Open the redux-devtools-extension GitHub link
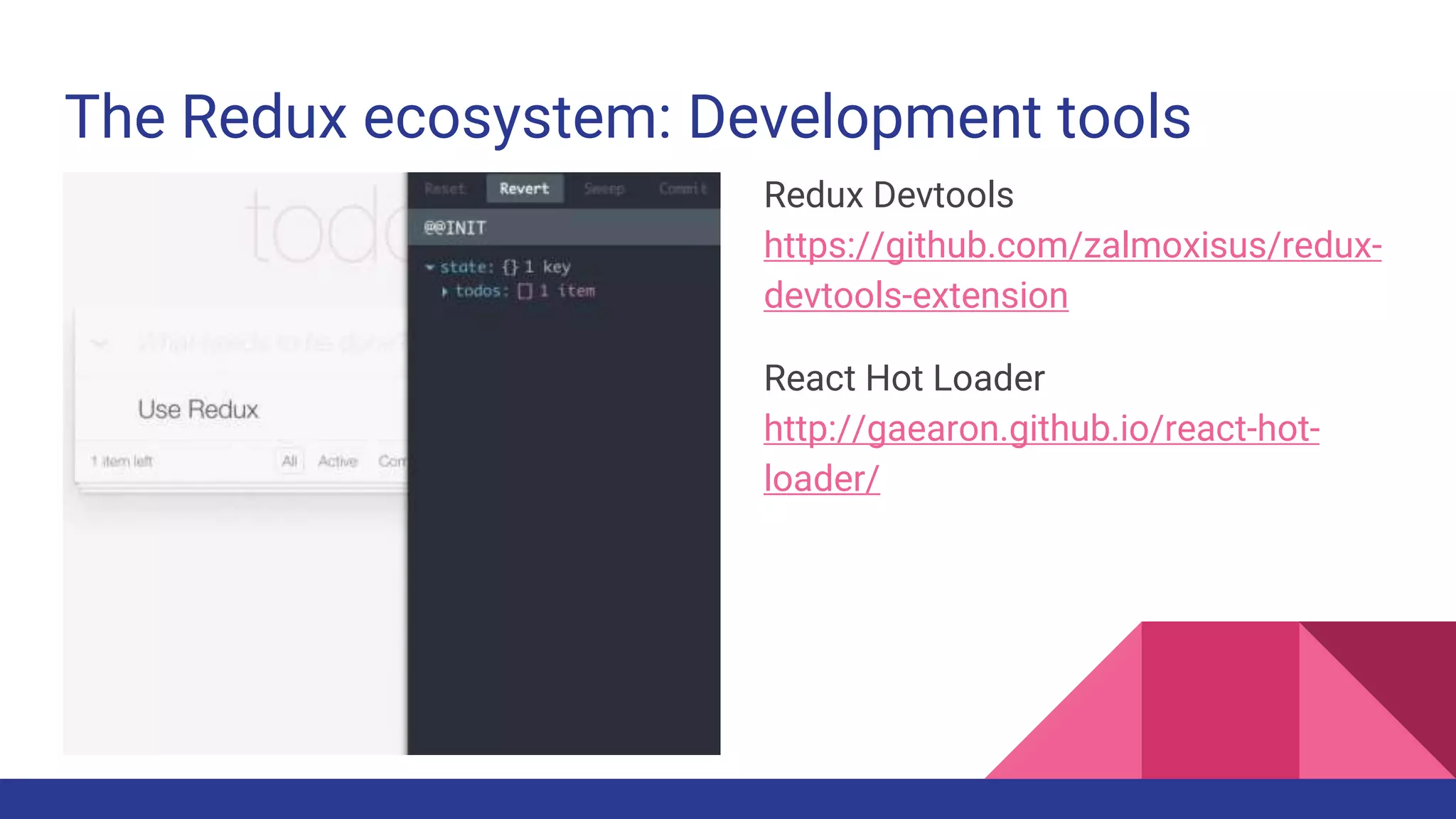Viewport: 1456px width, 819px height. tap(1072, 246)
